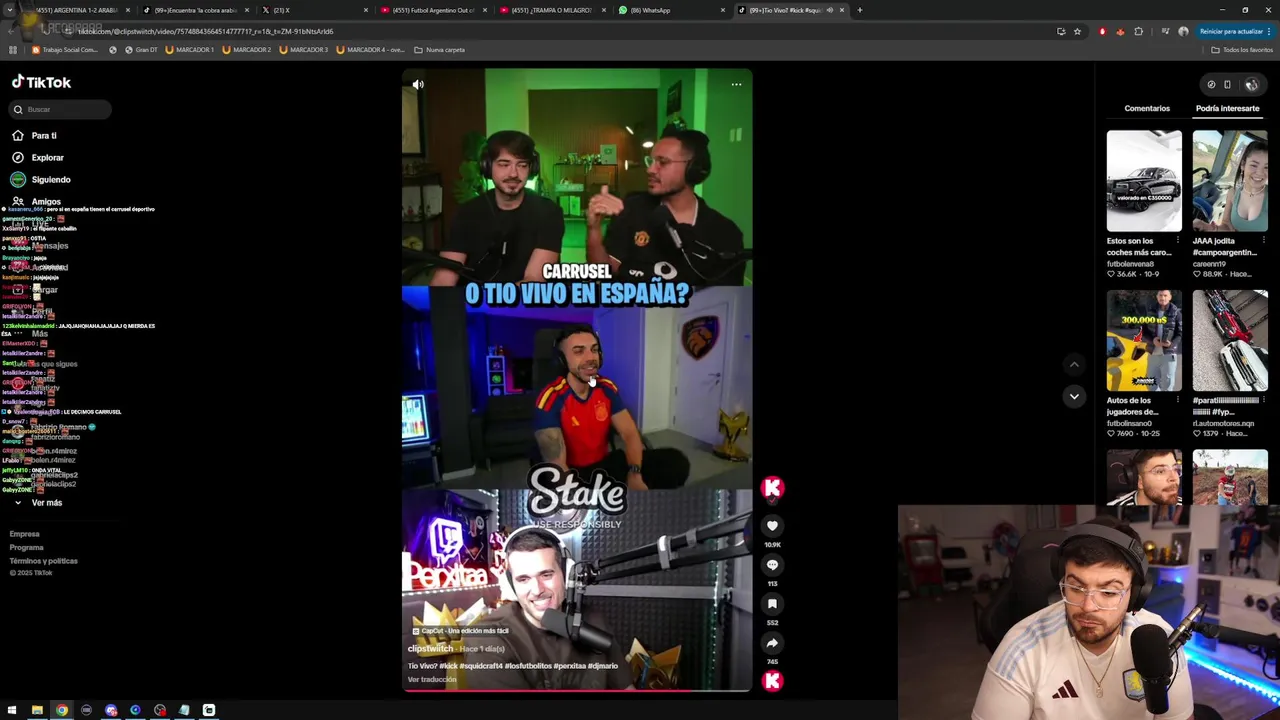Open the Trabajo Social bookmark
Screen dimensions: 1280x720
65,50
